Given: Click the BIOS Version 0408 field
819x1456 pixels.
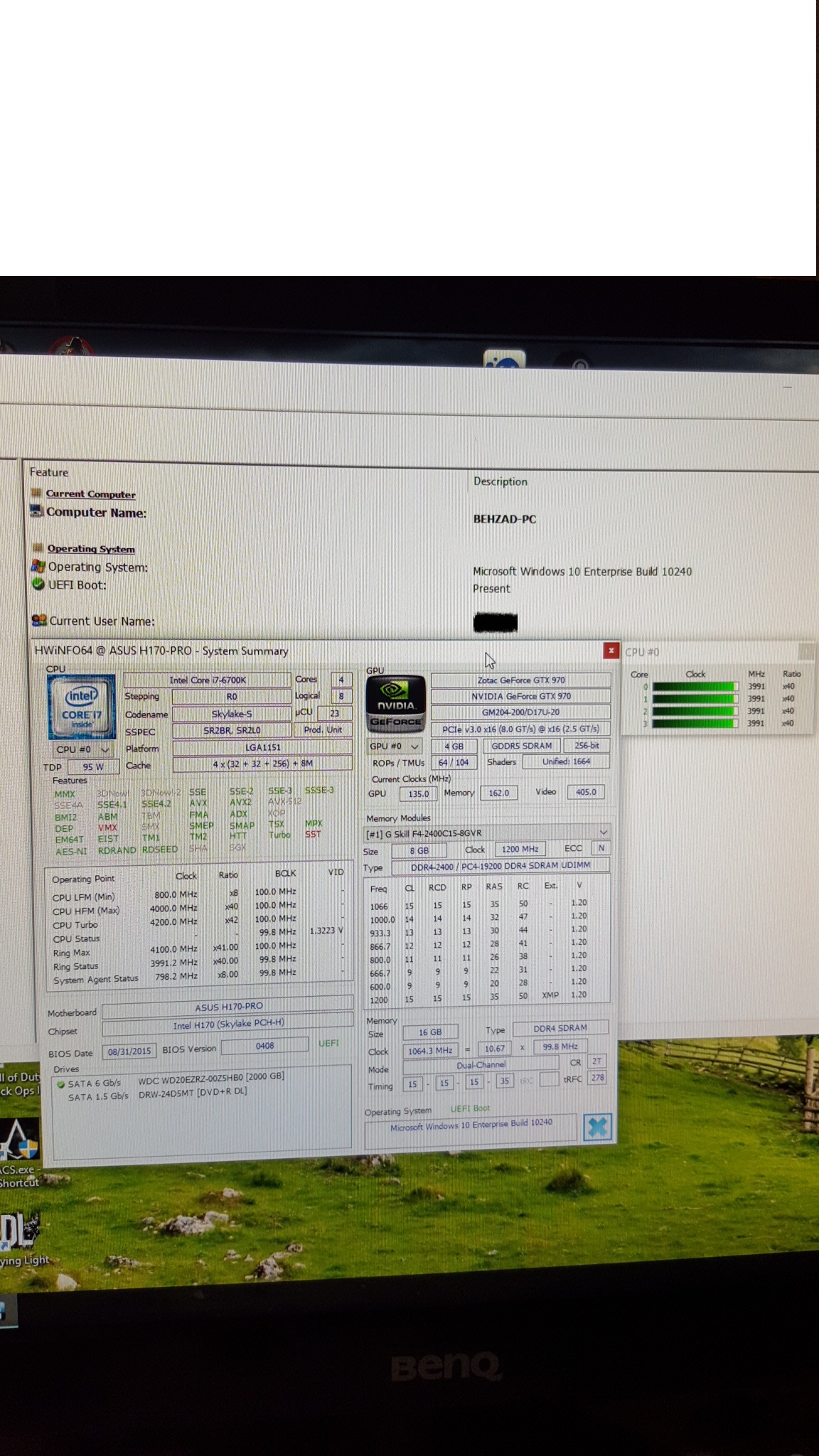Looking at the screenshot, I should pos(264,1046).
